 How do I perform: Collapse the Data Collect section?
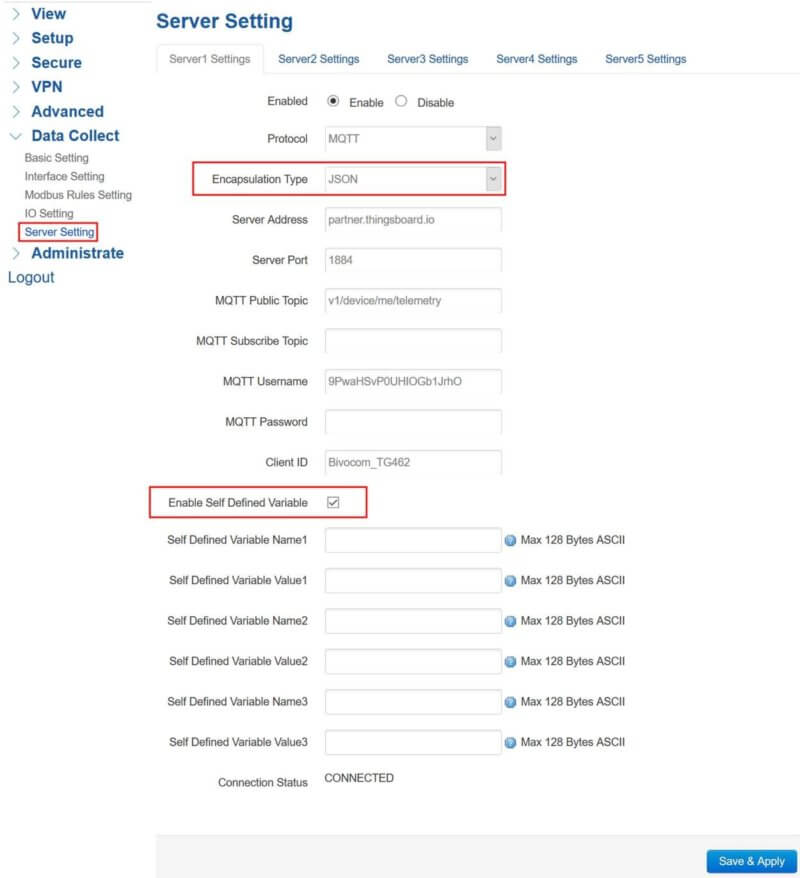pyautogui.click(x=74, y=136)
